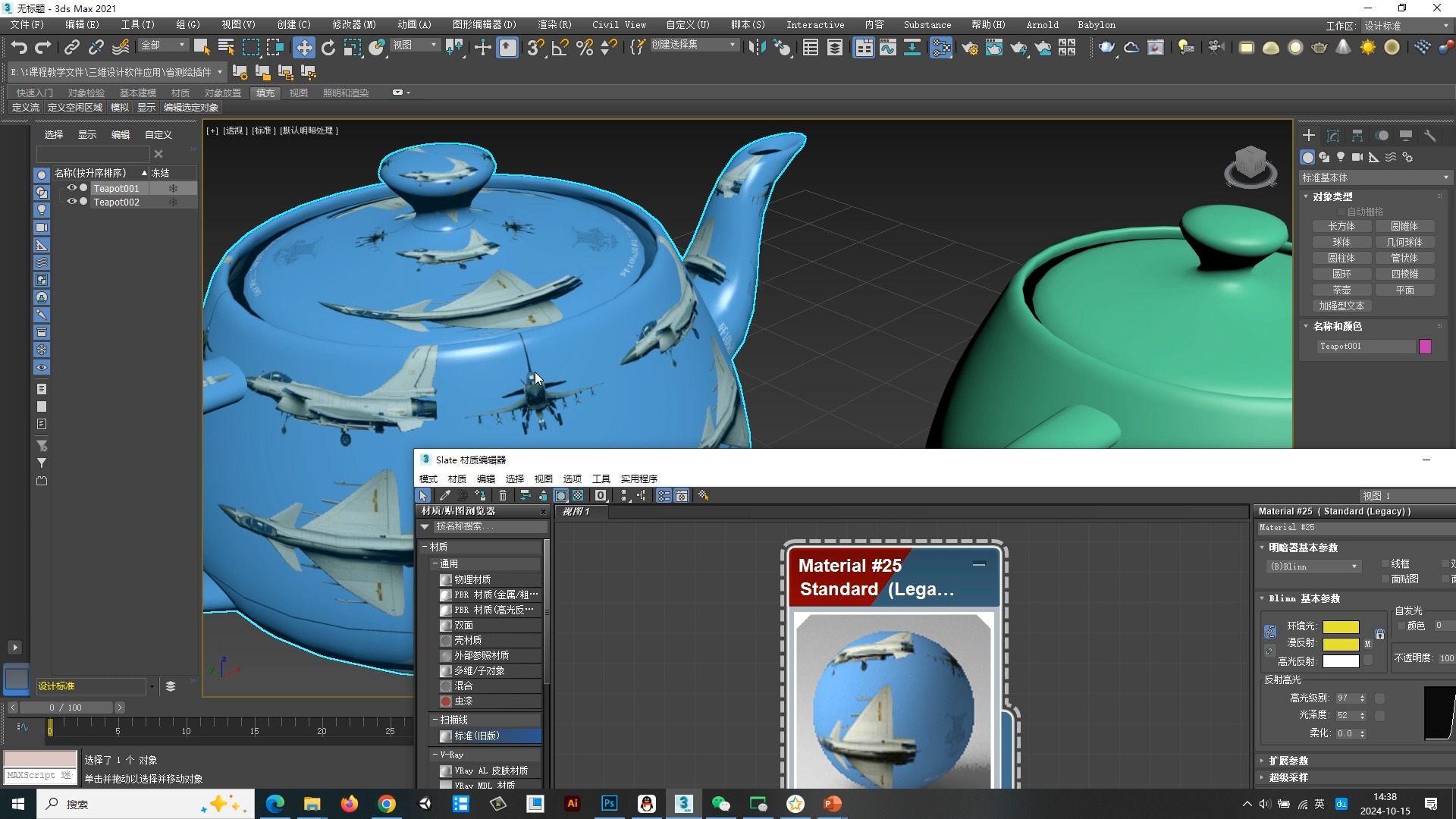1456x819 pixels.
Task: Click the 茶壶 teapot primitive button
Action: pyautogui.click(x=1341, y=290)
